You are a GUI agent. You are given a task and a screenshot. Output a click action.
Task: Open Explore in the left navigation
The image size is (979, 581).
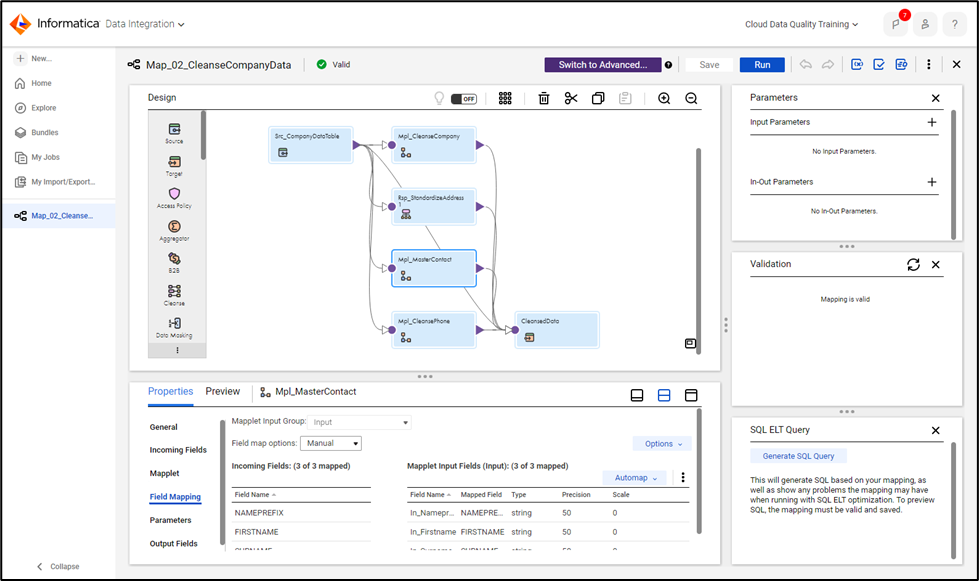pos(44,108)
